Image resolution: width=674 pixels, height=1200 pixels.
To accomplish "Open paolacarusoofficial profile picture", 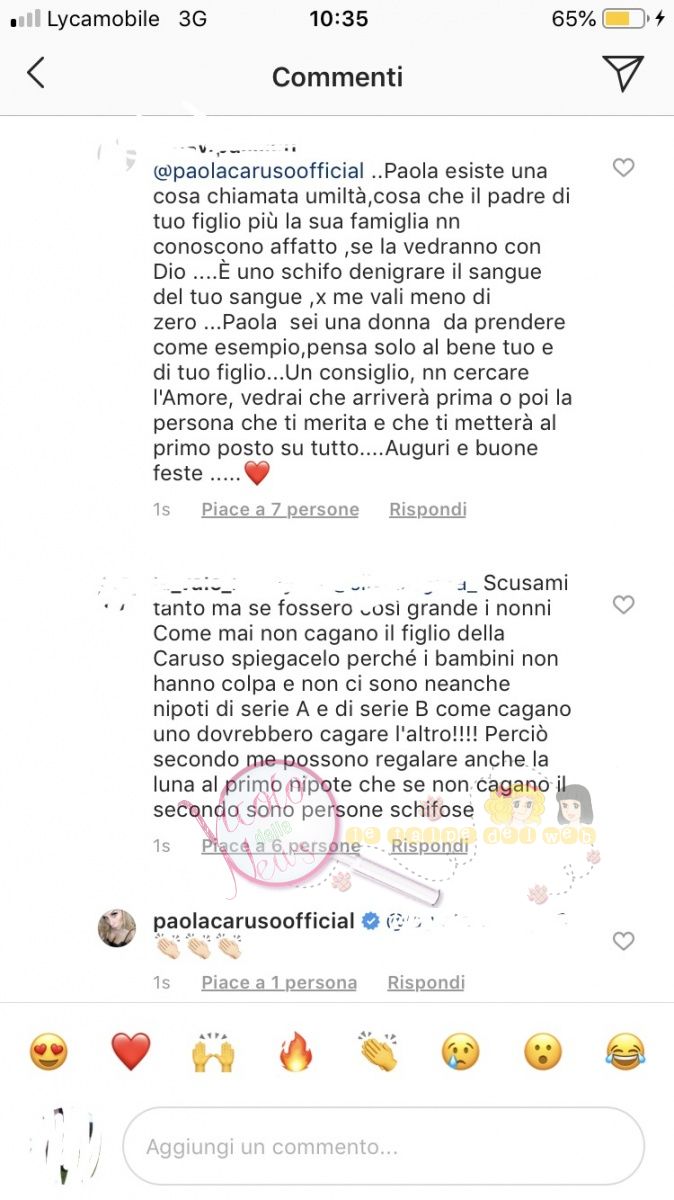I will pyautogui.click(x=117, y=928).
